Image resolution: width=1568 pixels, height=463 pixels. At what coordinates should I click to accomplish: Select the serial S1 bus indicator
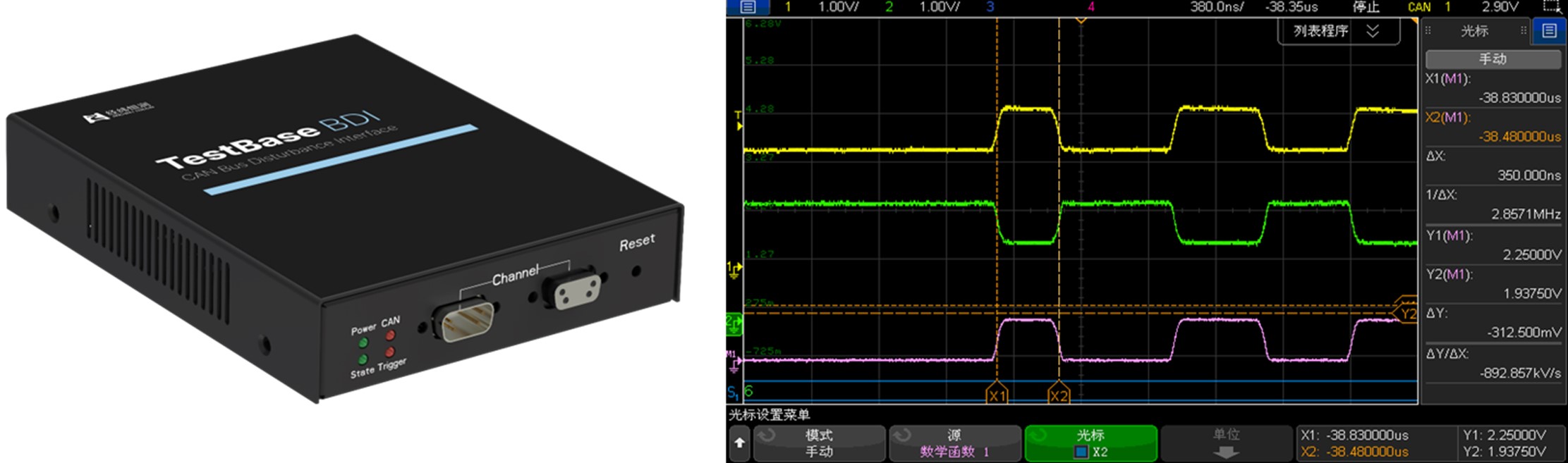tap(733, 392)
